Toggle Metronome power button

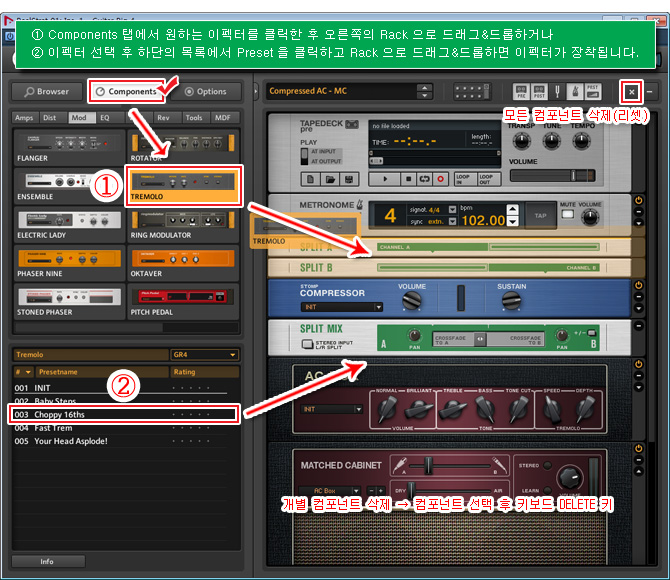638,200
